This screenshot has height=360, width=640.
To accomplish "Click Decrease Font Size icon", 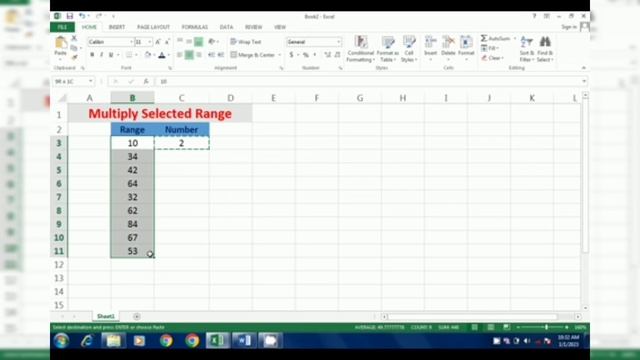I will pyautogui.click(x=167, y=42).
